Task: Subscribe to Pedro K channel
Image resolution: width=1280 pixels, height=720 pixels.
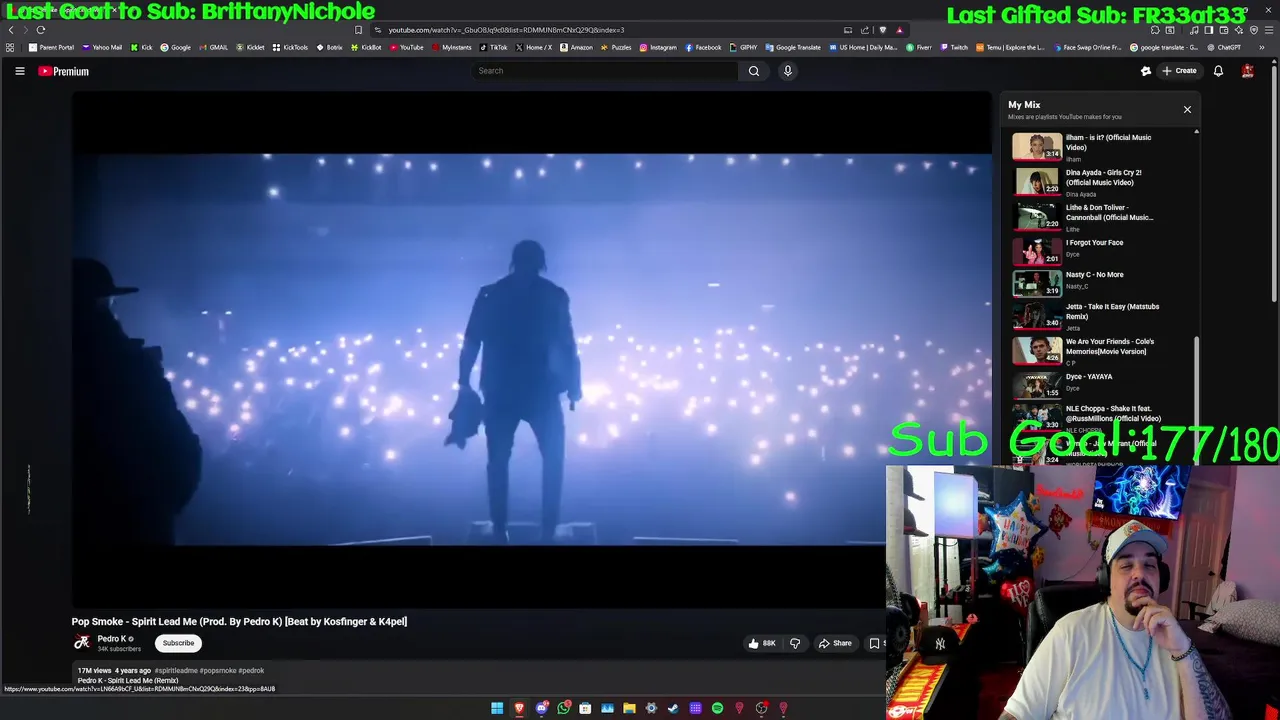Action: pos(178,643)
